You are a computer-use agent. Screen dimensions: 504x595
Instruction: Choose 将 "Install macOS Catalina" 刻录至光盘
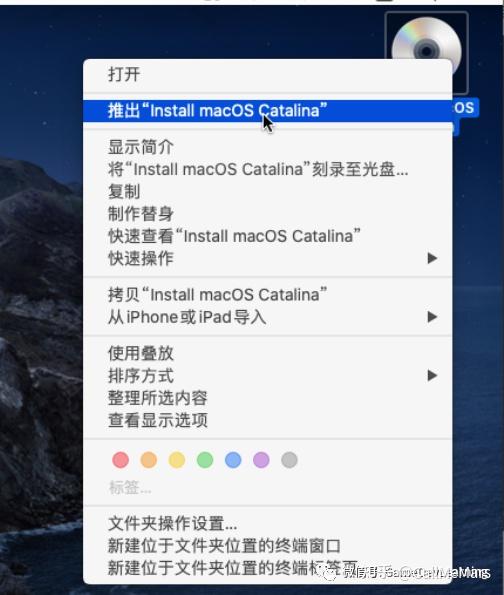click(x=268, y=169)
